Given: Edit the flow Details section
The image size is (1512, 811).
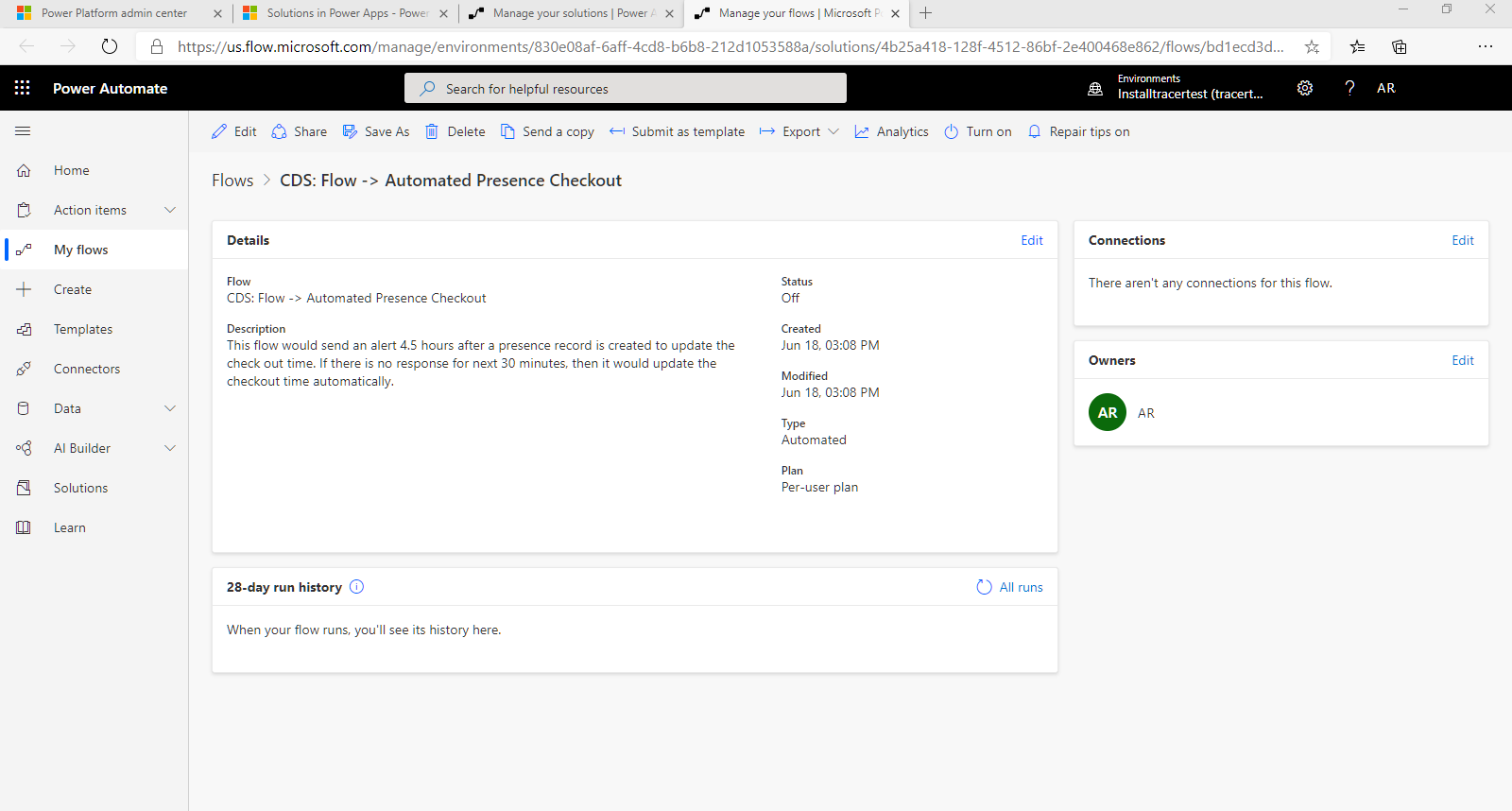Looking at the screenshot, I should (x=1032, y=240).
